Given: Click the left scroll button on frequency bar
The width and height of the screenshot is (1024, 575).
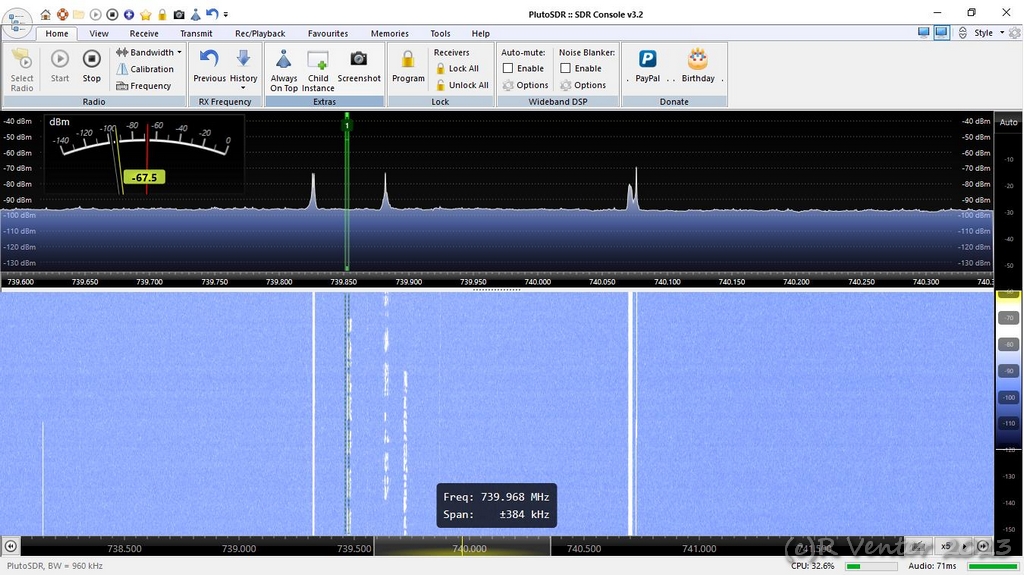Looking at the screenshot, I should 10,546.
